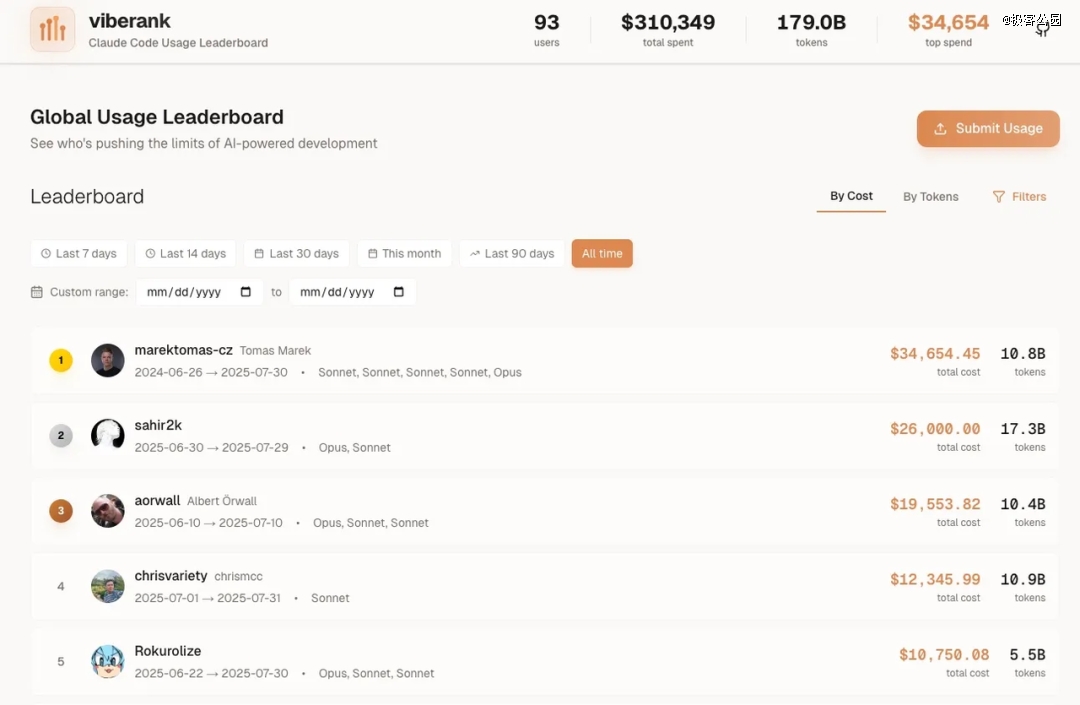This screenshot has height=705, width=1080.
Task: Open chrisvariety user profile link
Action: [x=171, y=576]
